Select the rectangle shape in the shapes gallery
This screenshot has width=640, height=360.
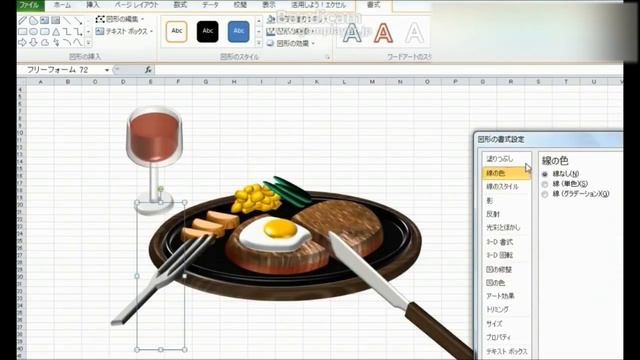tap(23, 31)
